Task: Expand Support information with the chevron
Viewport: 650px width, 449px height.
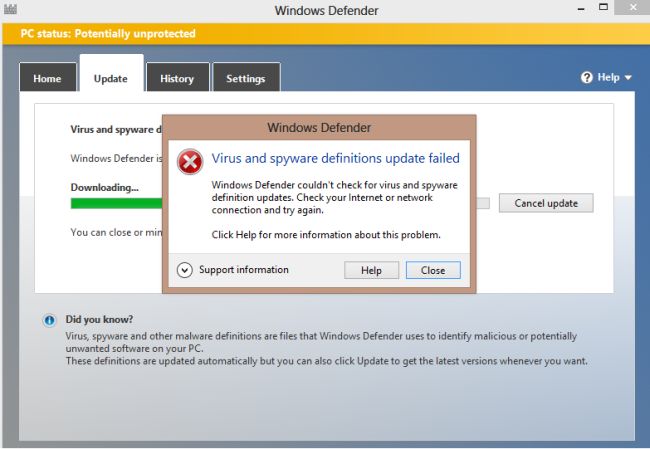Action: click(x=184, y=270)
